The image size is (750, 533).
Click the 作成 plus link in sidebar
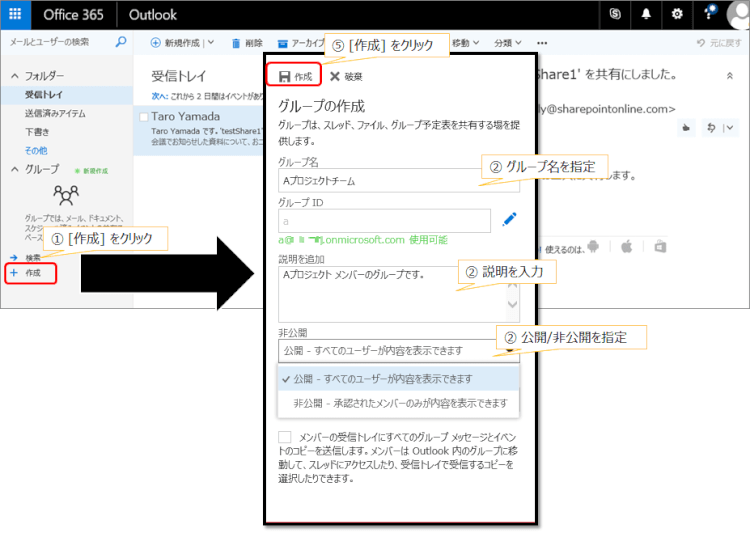click(x=31, y=273)
